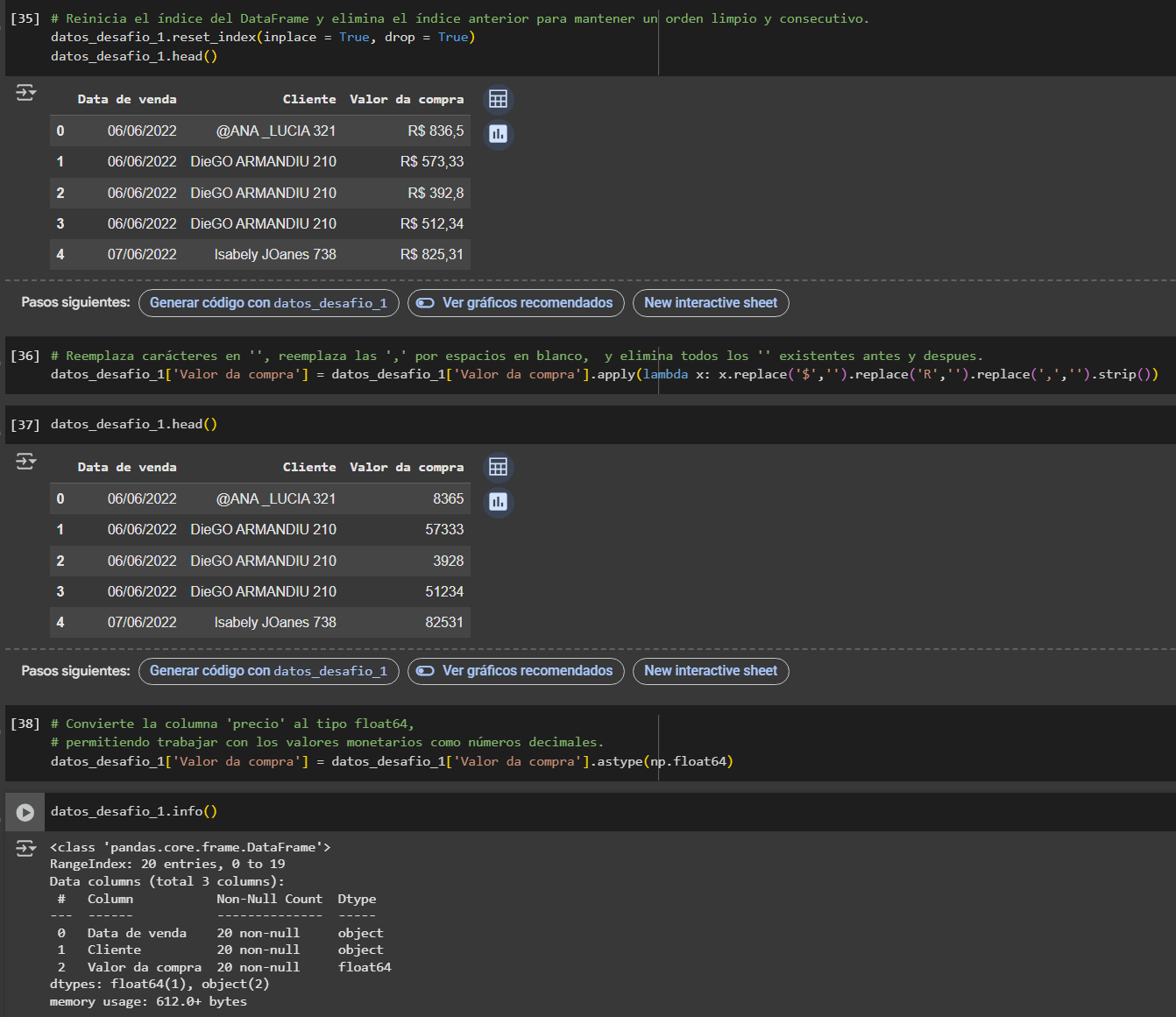Click 'Valor da compra' header in second table
This screenshot has height=1017, width=1176.
click(x=407, y=468)
